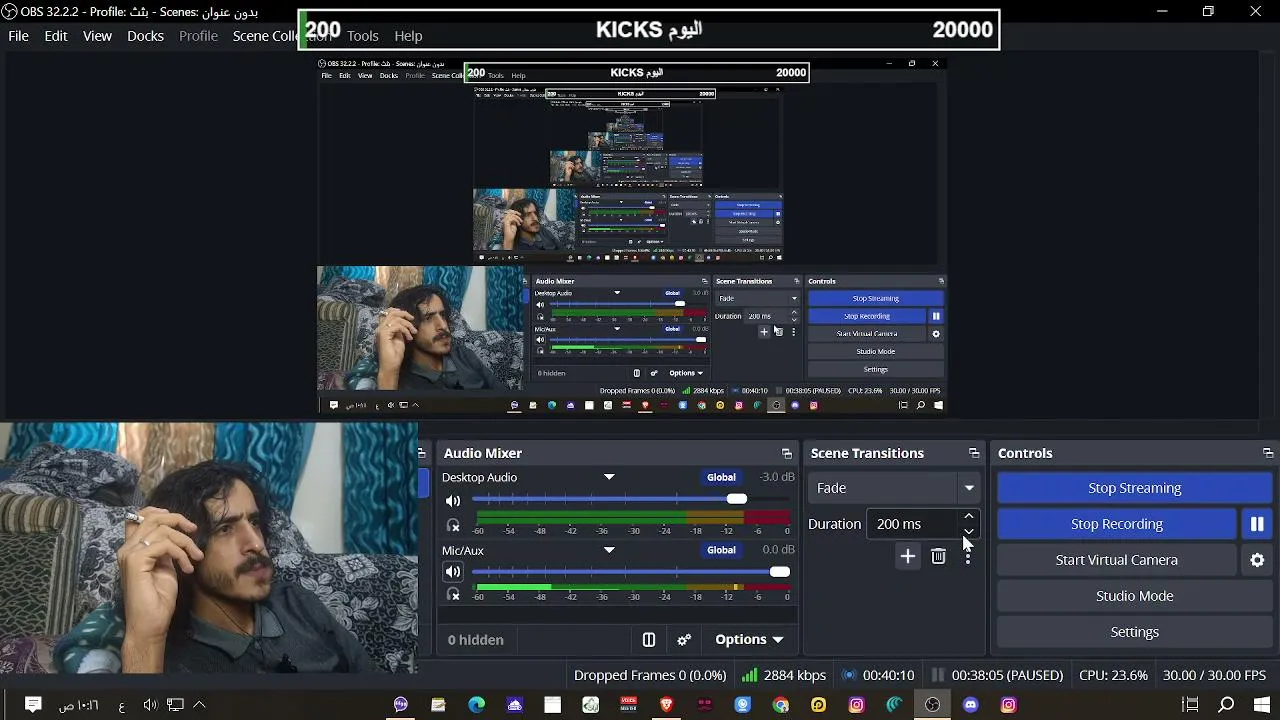Viewport: 1280px width, 720px height.
Task: Click the '2884 kbps' bitrate readout
Action: coord(795,675)
